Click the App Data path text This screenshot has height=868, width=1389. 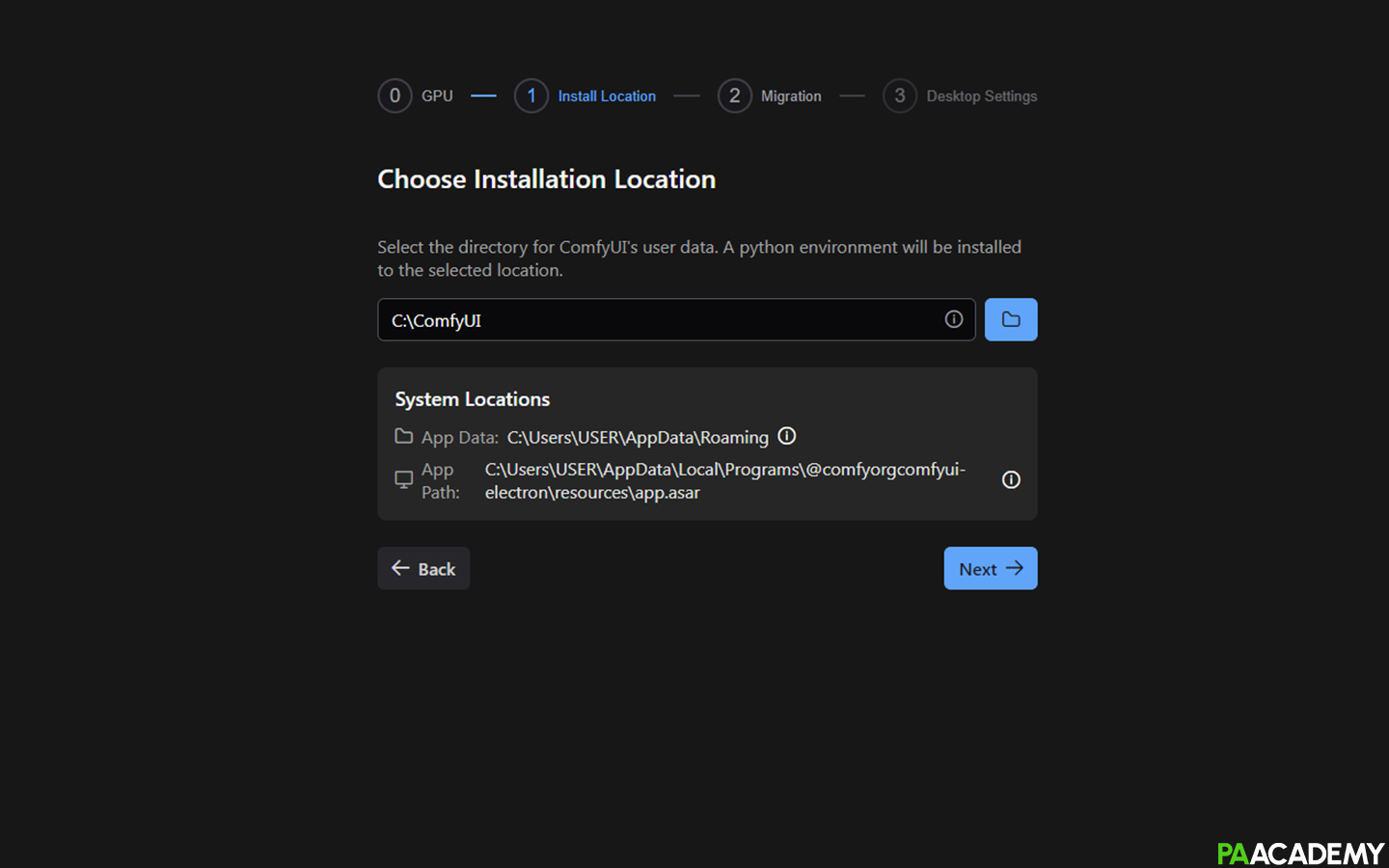tap(637, 436)
